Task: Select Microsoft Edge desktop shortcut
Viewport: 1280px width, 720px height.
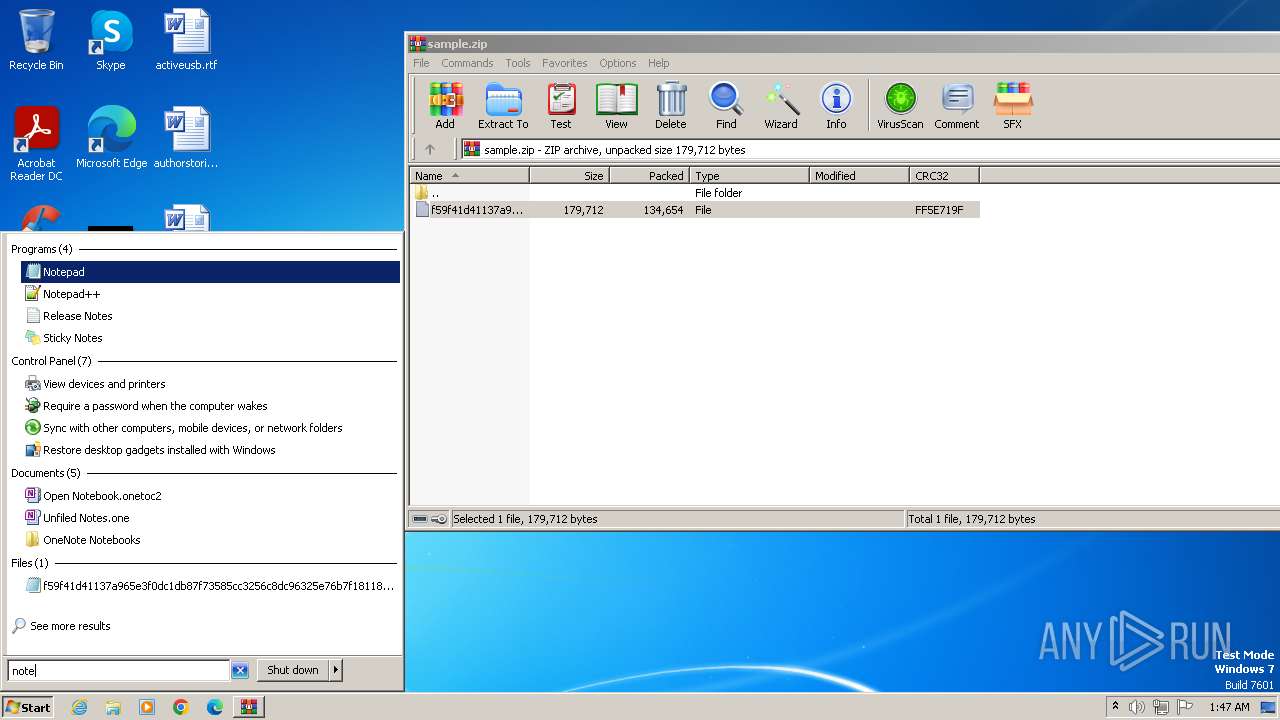Action: coord(111,138)
